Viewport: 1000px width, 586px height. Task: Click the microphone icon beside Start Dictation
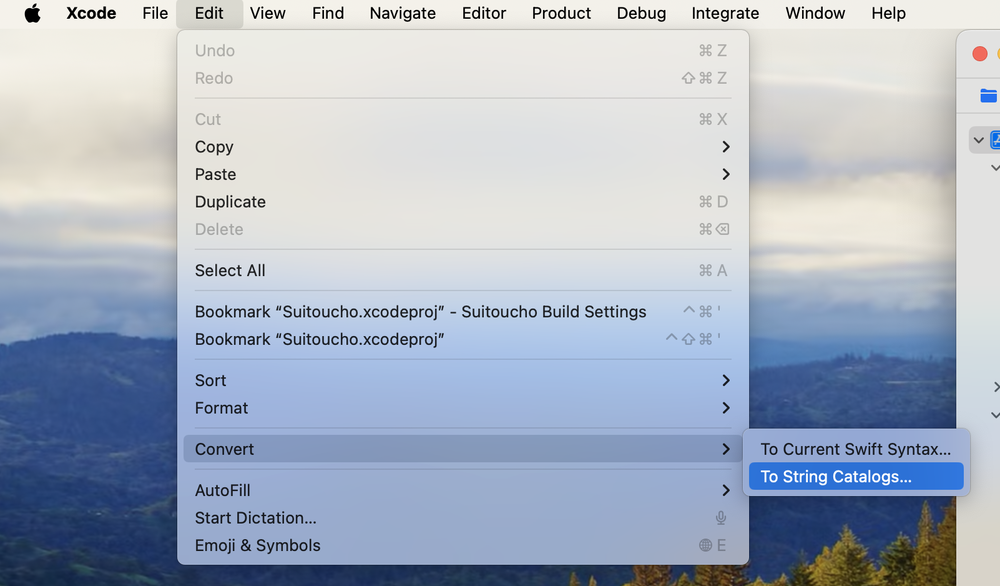(x=720, y=518)
